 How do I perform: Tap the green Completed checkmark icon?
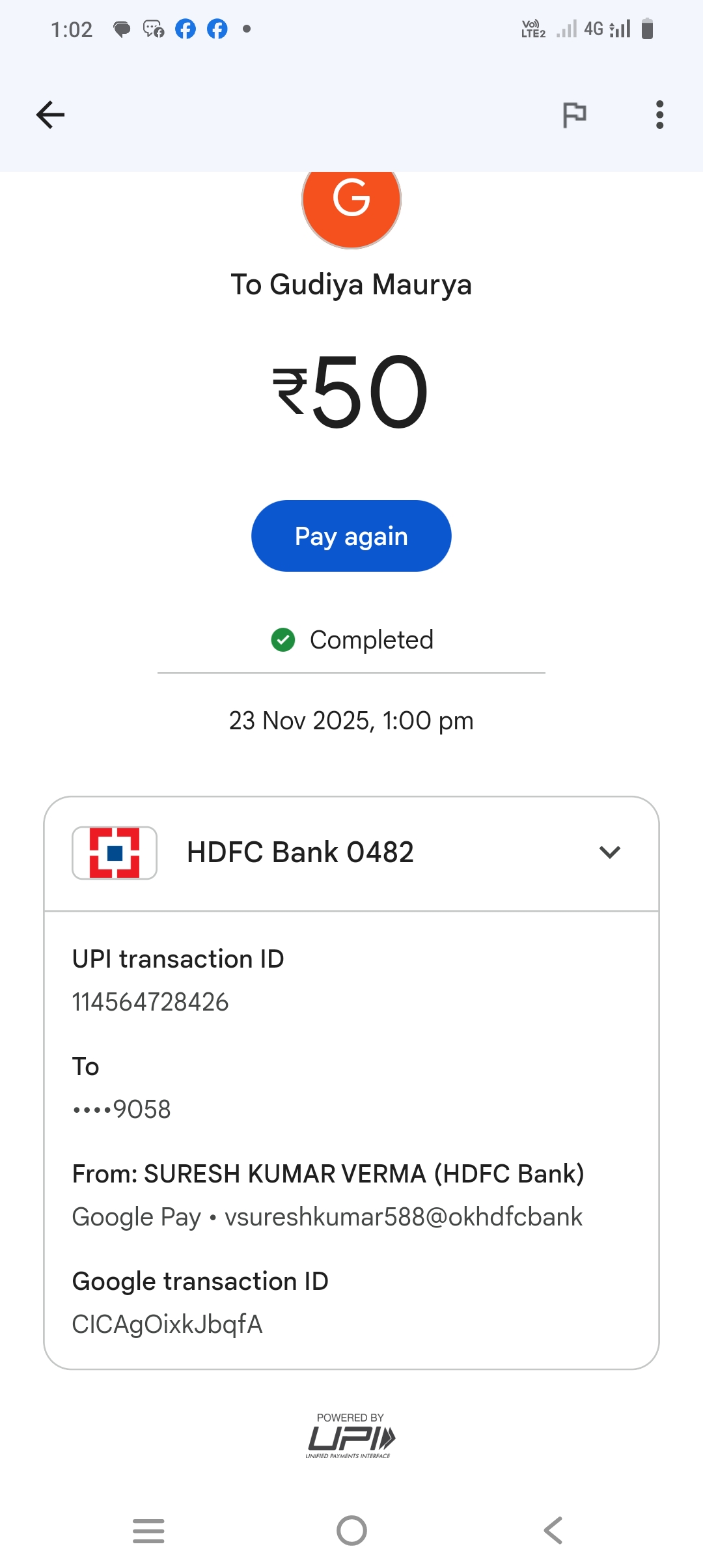pos(283,639)
